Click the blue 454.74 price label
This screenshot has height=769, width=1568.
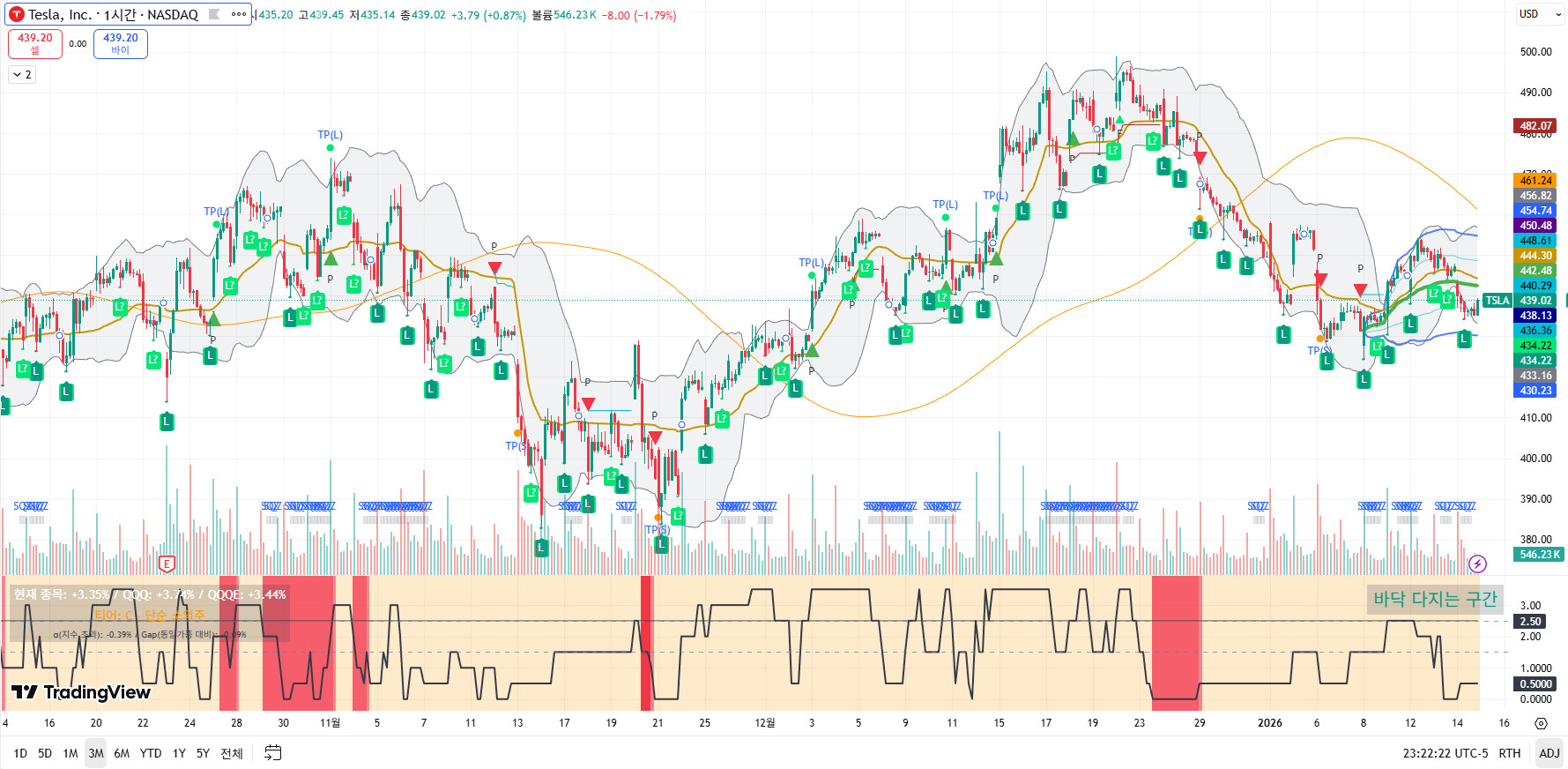1535,211
